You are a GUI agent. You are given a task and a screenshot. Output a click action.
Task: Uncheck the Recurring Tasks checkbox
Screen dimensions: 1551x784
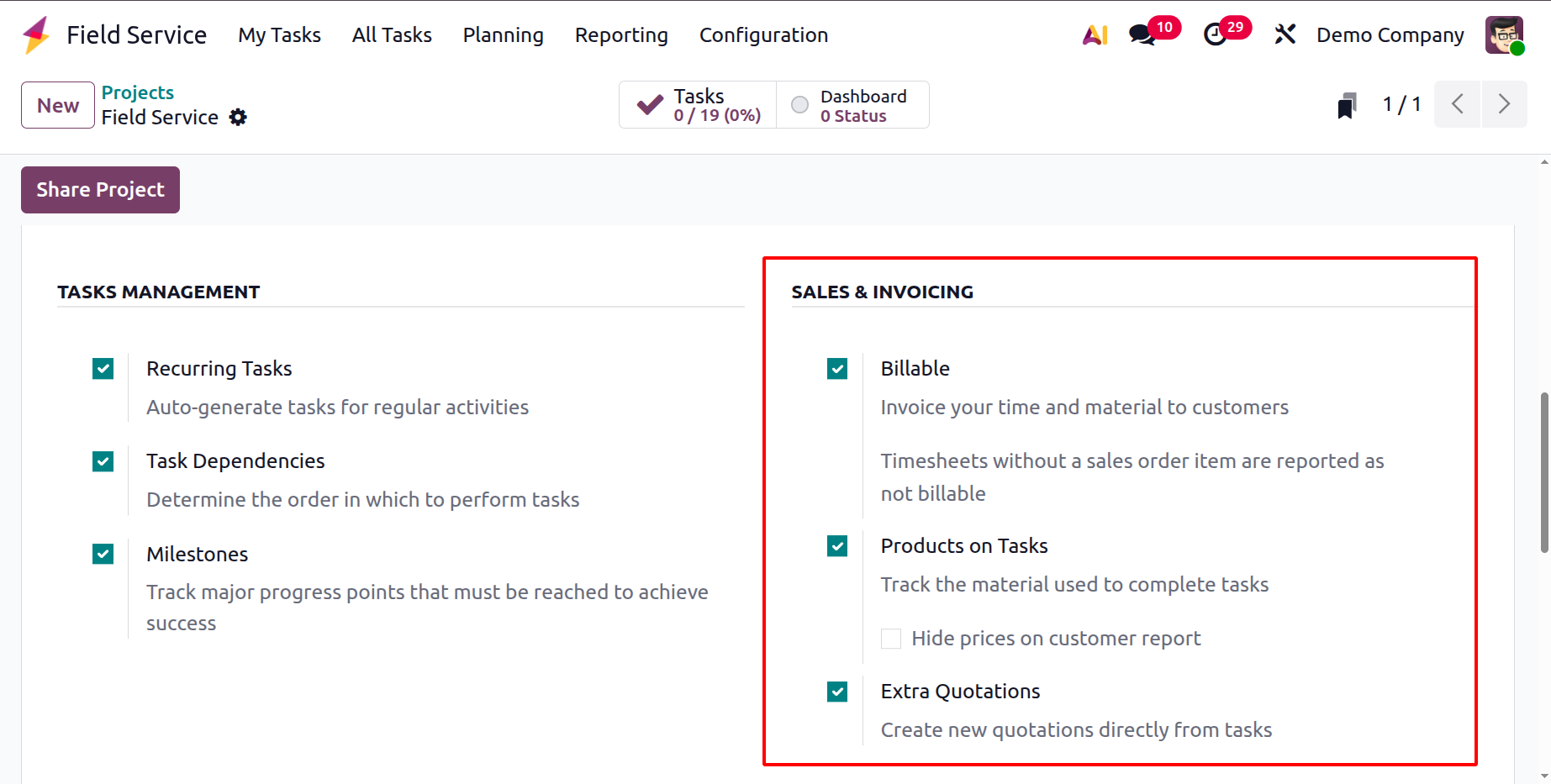103,369
